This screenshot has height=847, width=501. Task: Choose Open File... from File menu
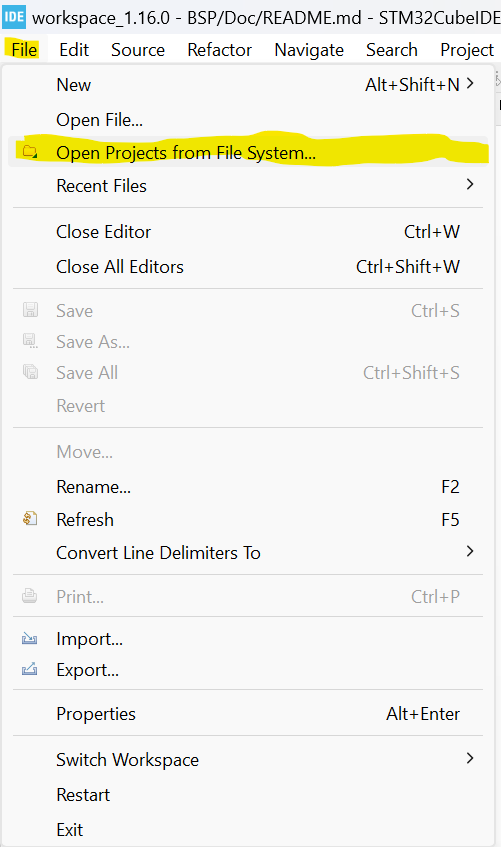(248, 119)
